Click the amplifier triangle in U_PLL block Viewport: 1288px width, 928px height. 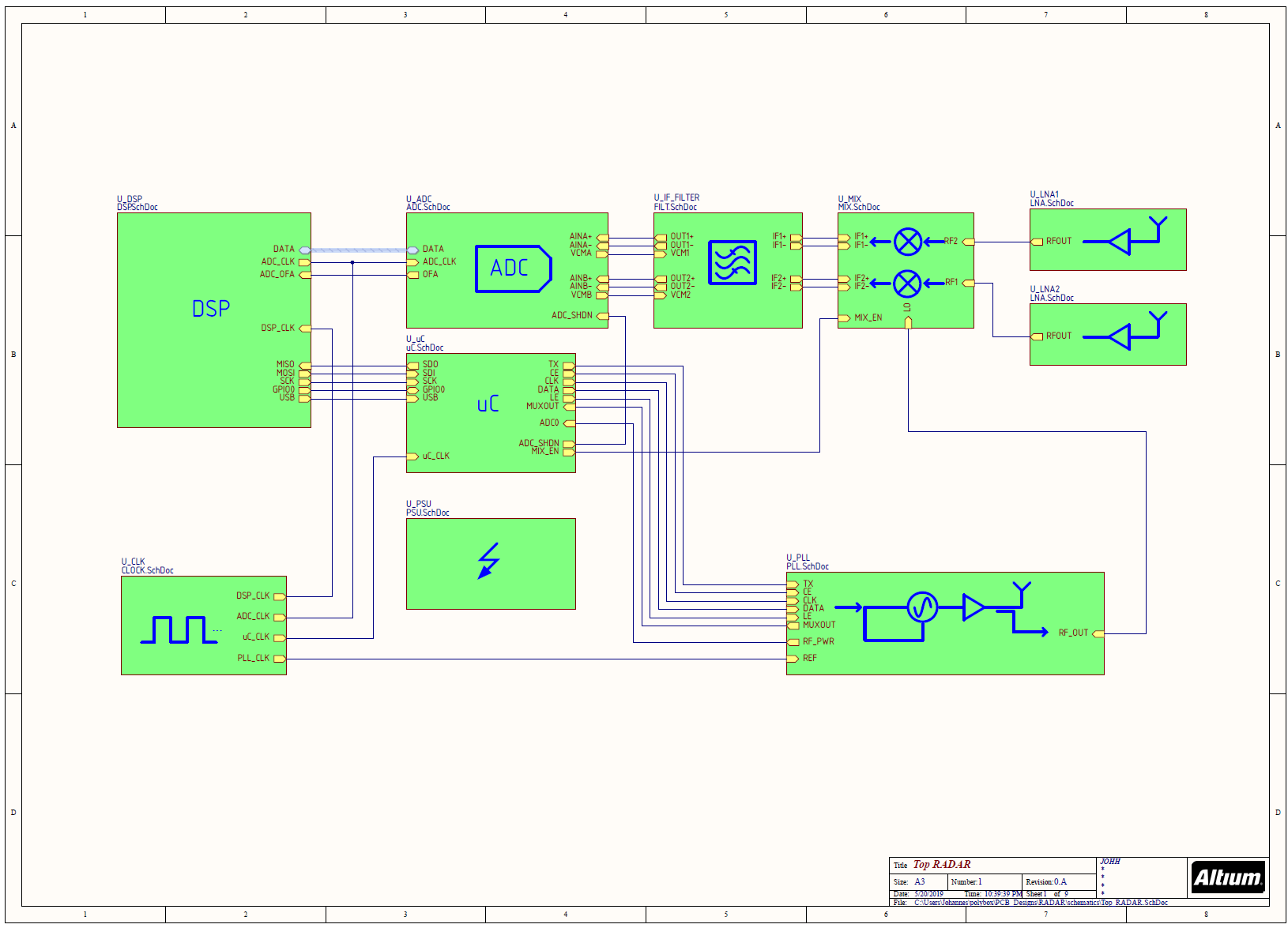pos(974,607)
